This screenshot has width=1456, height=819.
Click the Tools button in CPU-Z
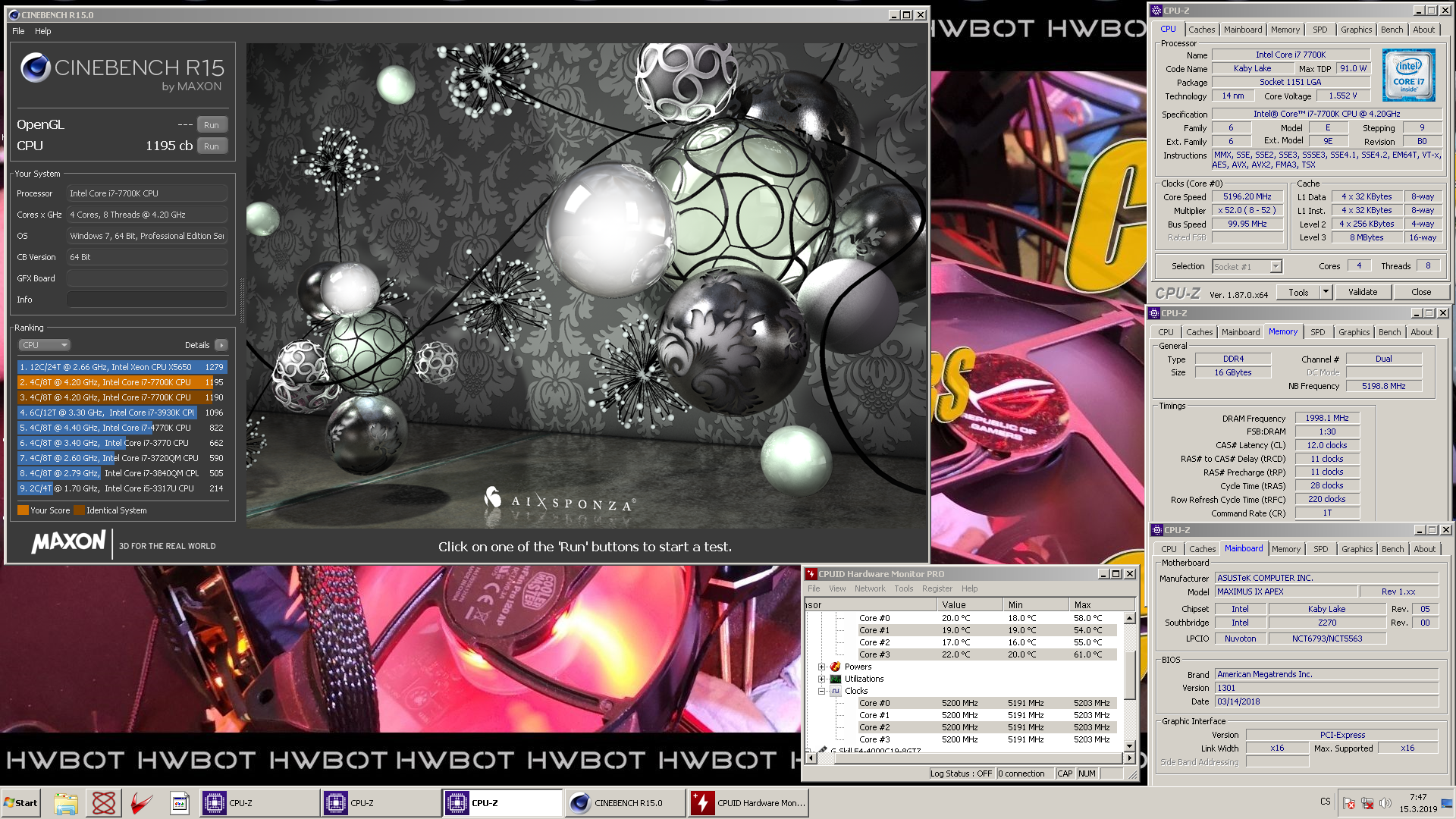pyautogui.click(x=1298, y=292)
